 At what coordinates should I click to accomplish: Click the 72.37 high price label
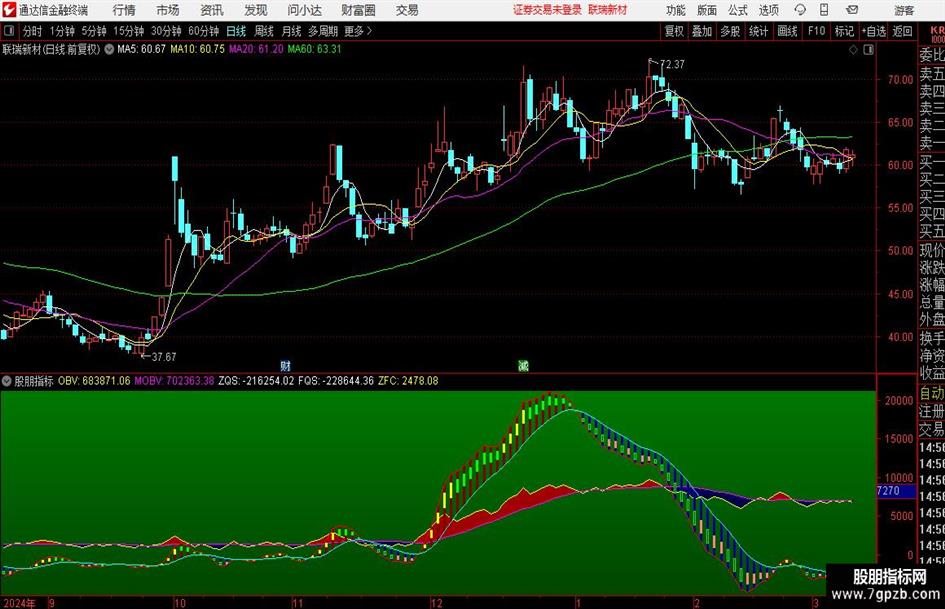click(x=673, y=65)
